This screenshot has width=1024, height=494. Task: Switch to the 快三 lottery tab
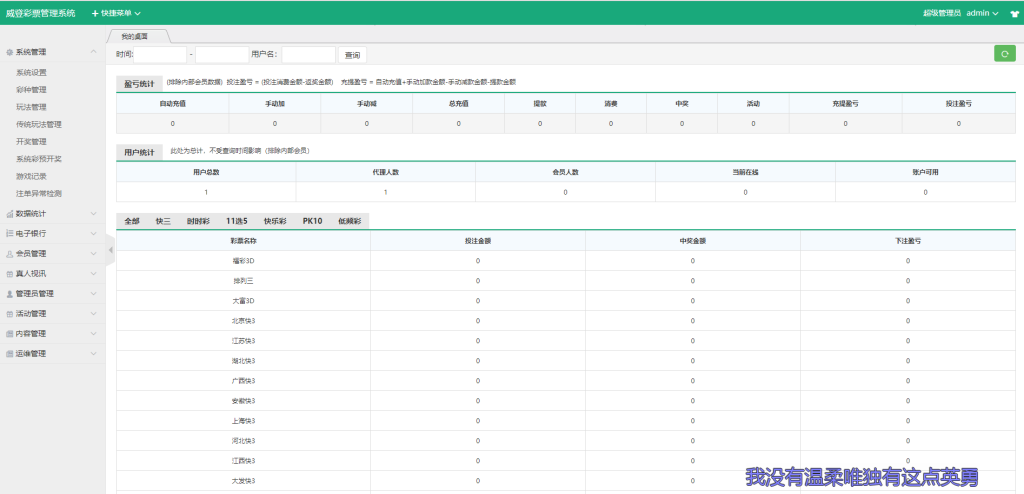163,221
